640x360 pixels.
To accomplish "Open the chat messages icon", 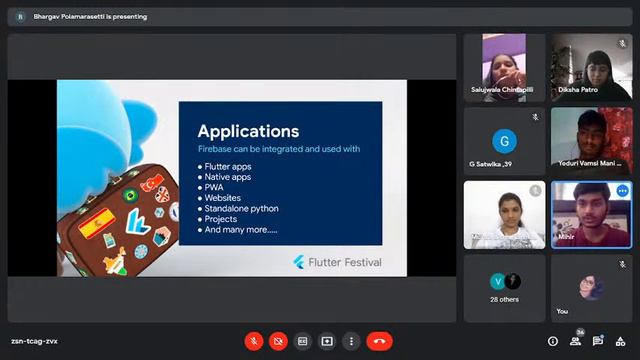I will tap(598, 341).
